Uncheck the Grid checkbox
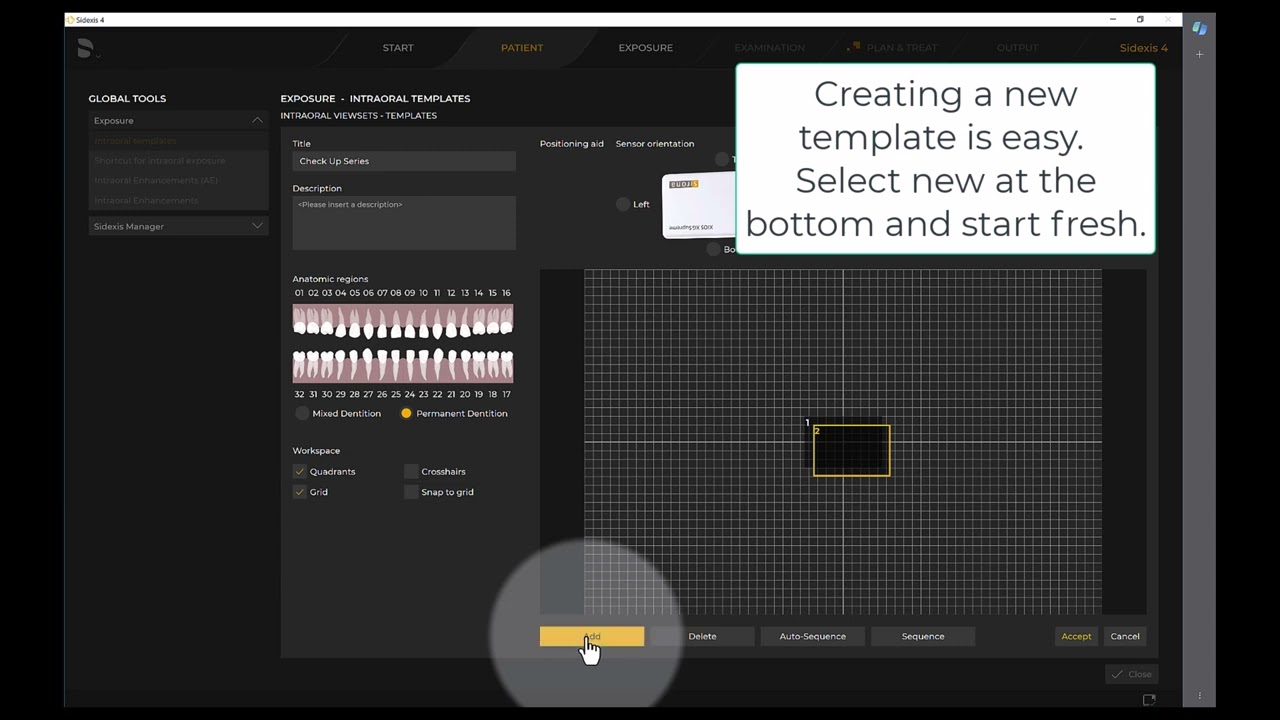 299,492
